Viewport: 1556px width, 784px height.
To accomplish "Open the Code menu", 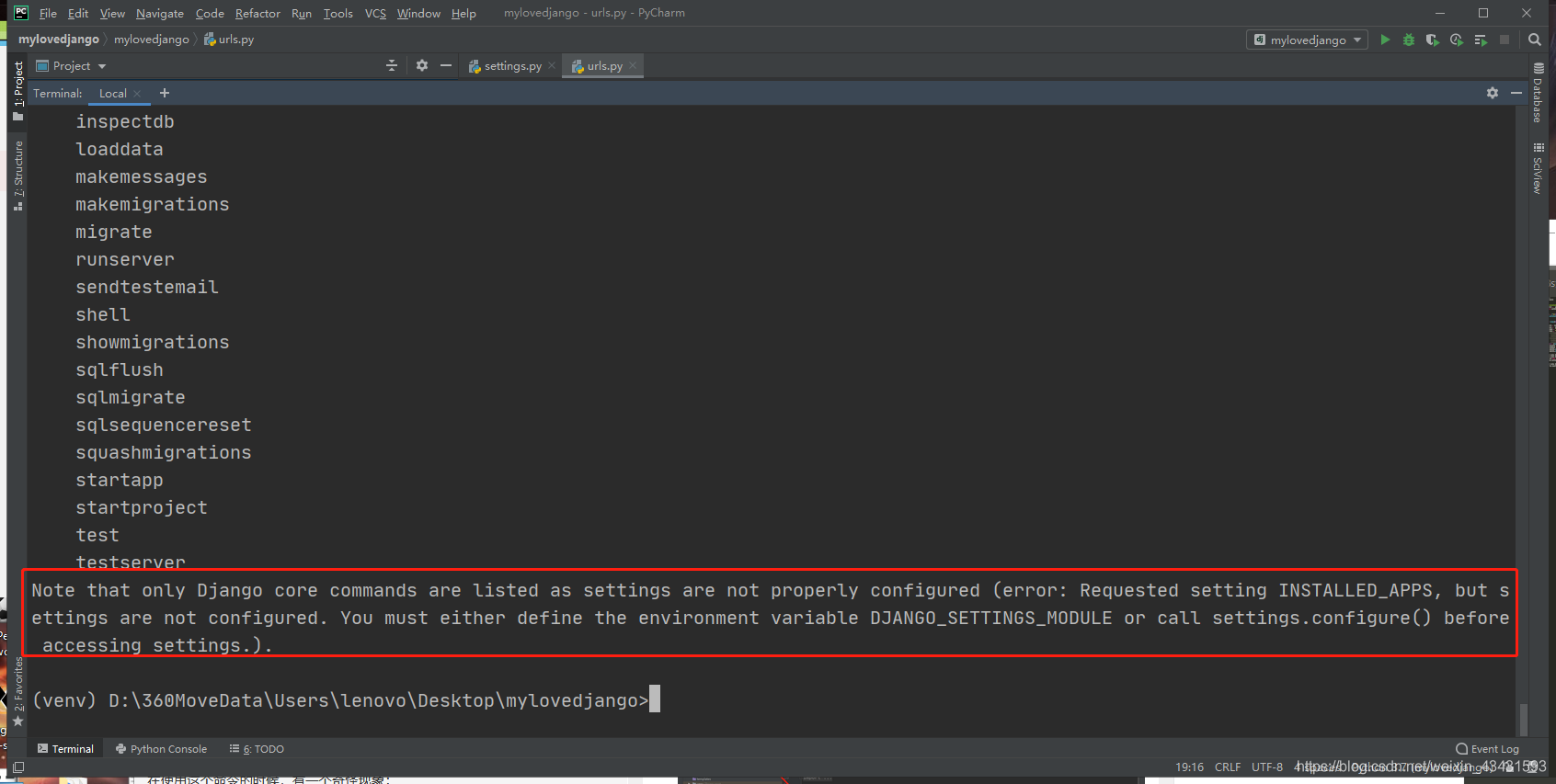I will pyautogui.click(x=210, y=13).
